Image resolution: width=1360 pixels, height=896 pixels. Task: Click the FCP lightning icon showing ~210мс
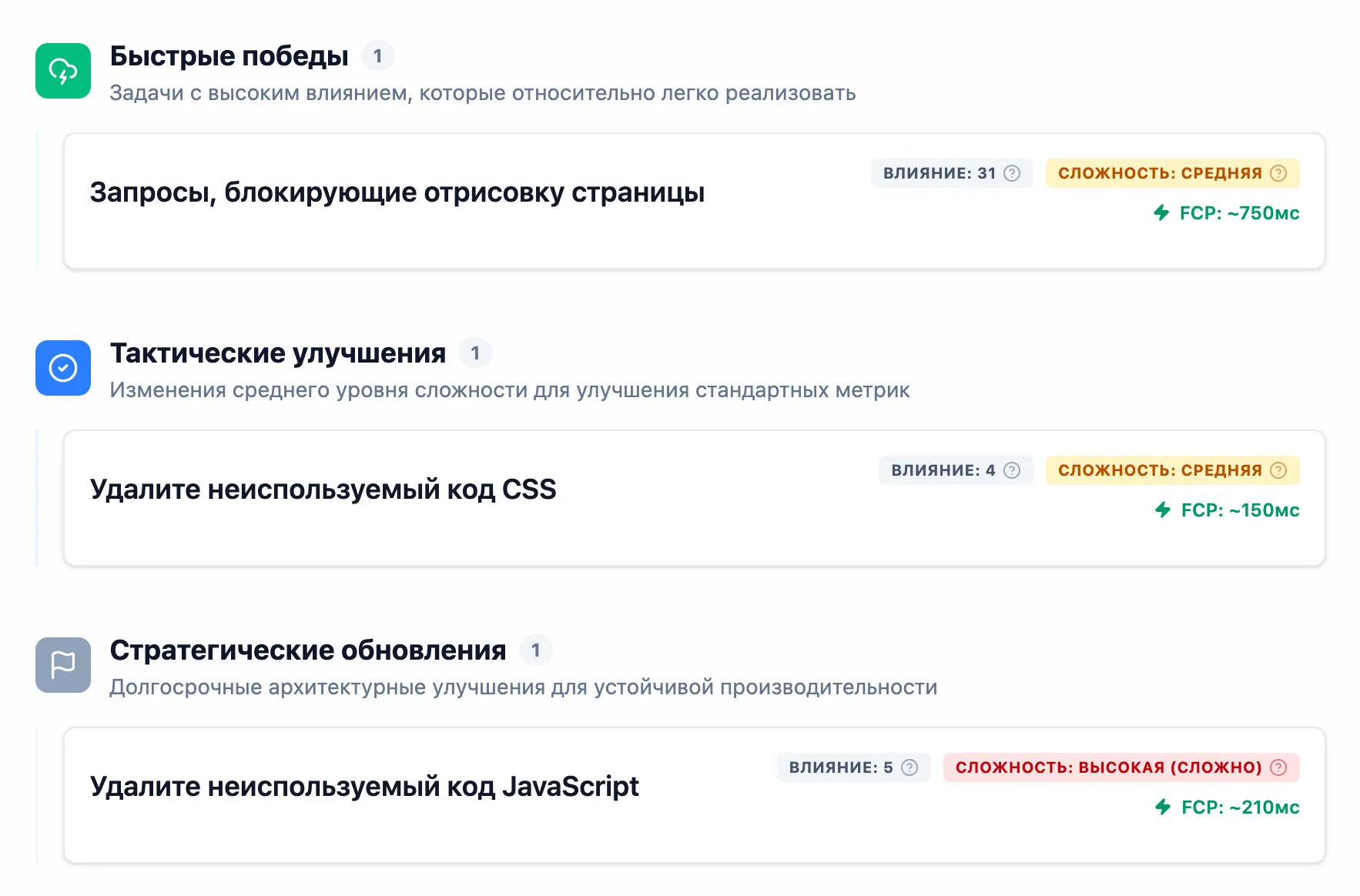click(x=1163, y=807)
